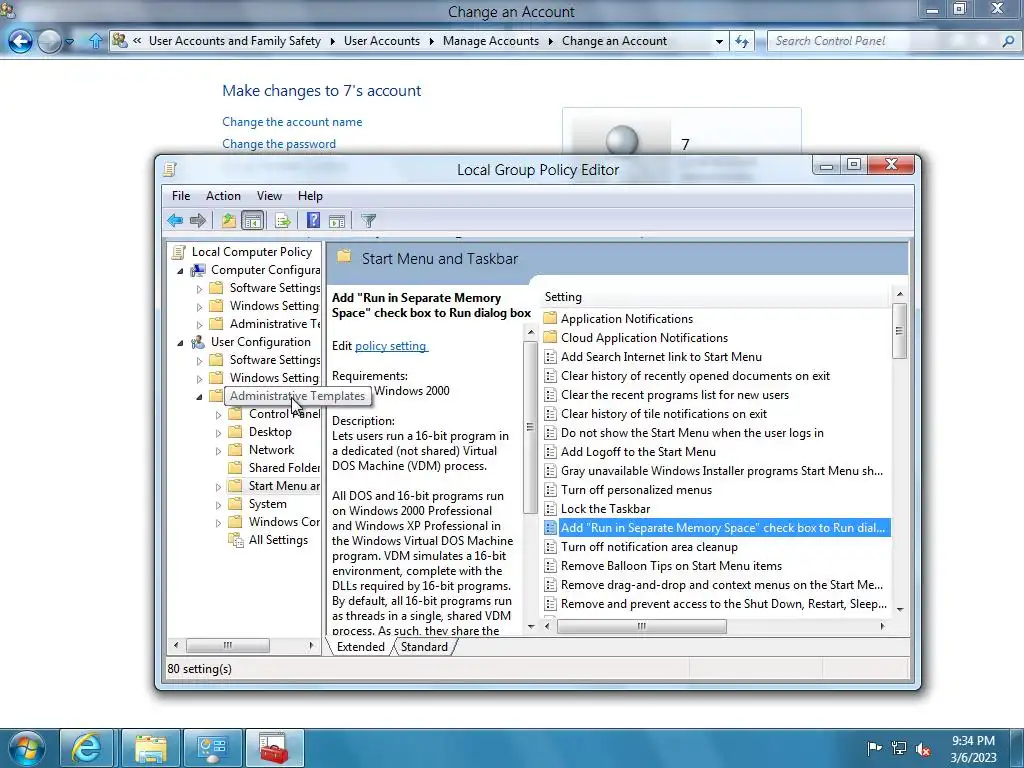Click Change the password link
The height and width of the screenshot is (768, 1024).
click(x=279, y=144)
